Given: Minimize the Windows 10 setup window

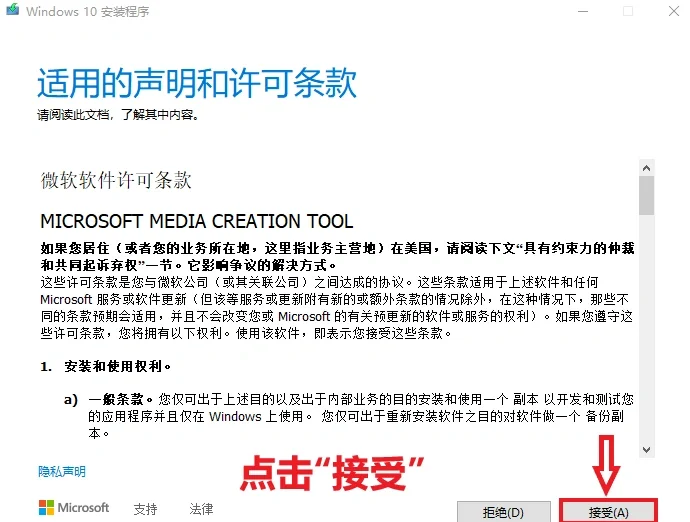Looking at the screenshot, I should 581,12.
